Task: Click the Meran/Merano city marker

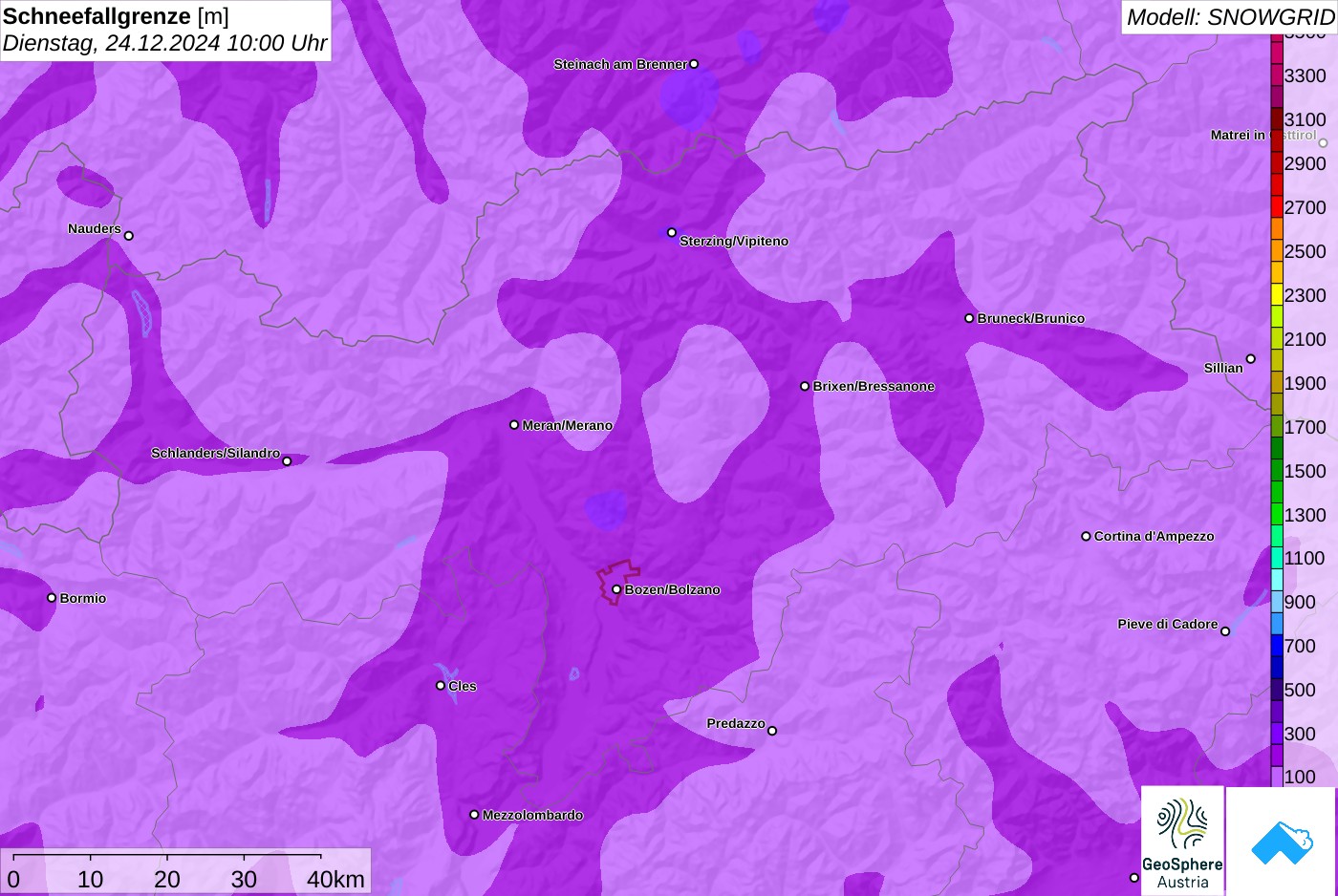Action: (x=514, y=425)
